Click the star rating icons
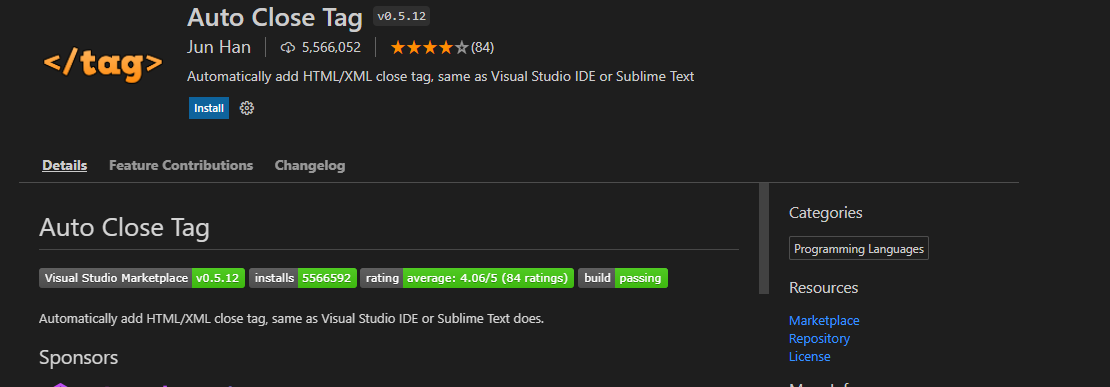Screen dimensions: 1110x387 coord(429,47)
